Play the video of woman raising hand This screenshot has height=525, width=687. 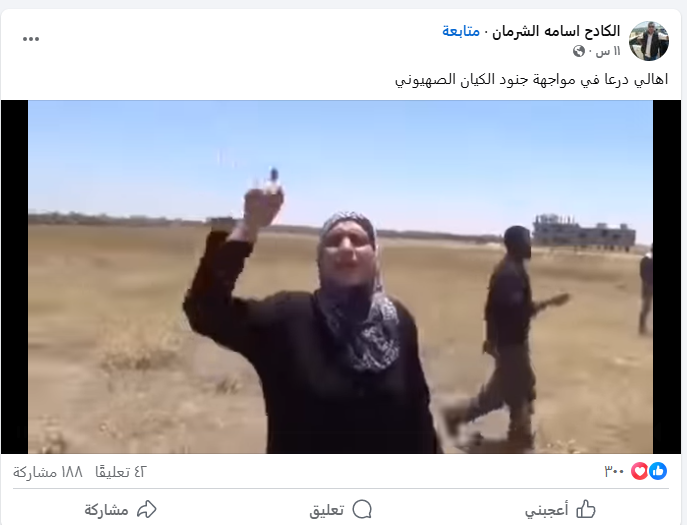click(x=340, y=277)
